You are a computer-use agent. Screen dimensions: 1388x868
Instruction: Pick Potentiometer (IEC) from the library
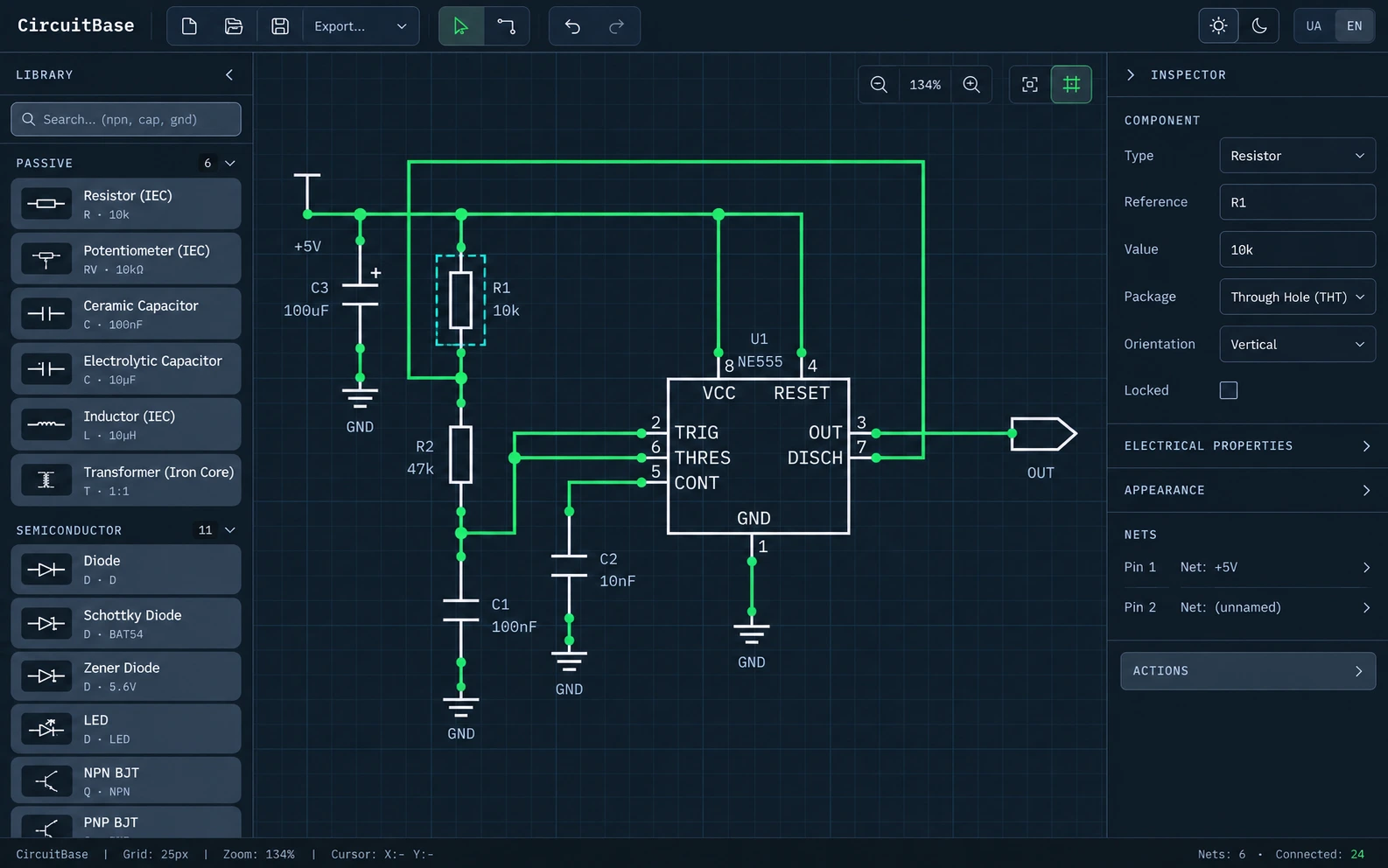[126, 259]
